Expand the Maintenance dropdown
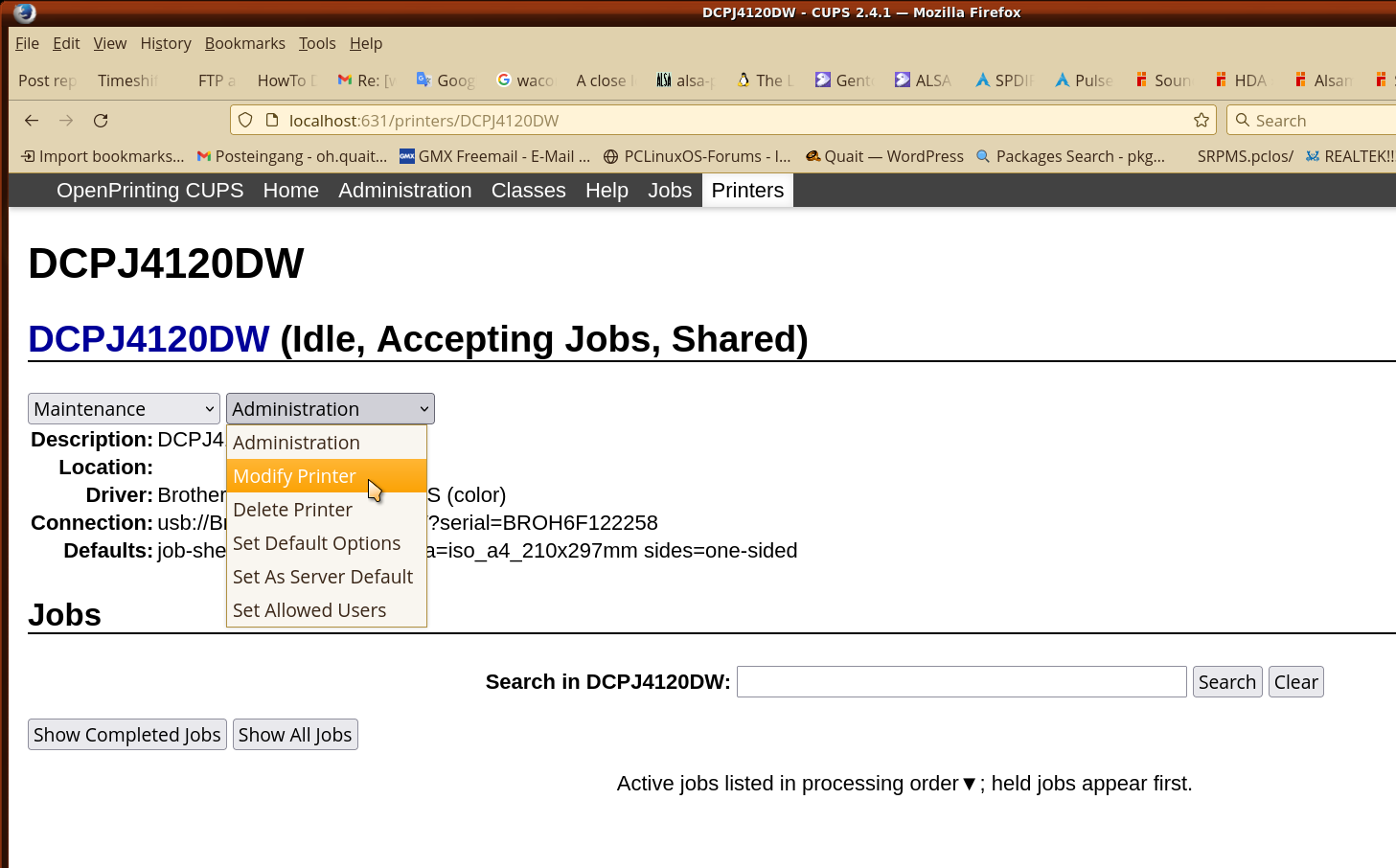 [124, 409]
